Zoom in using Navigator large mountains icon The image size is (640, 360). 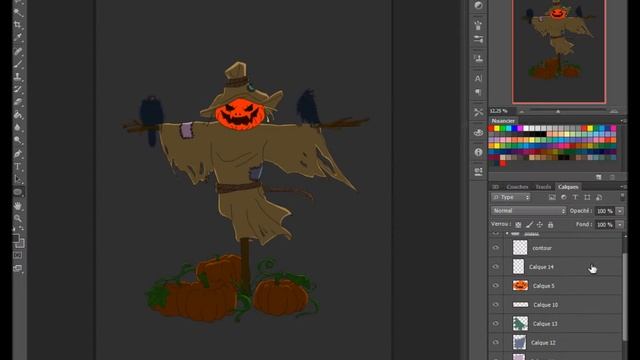point(613,111)
